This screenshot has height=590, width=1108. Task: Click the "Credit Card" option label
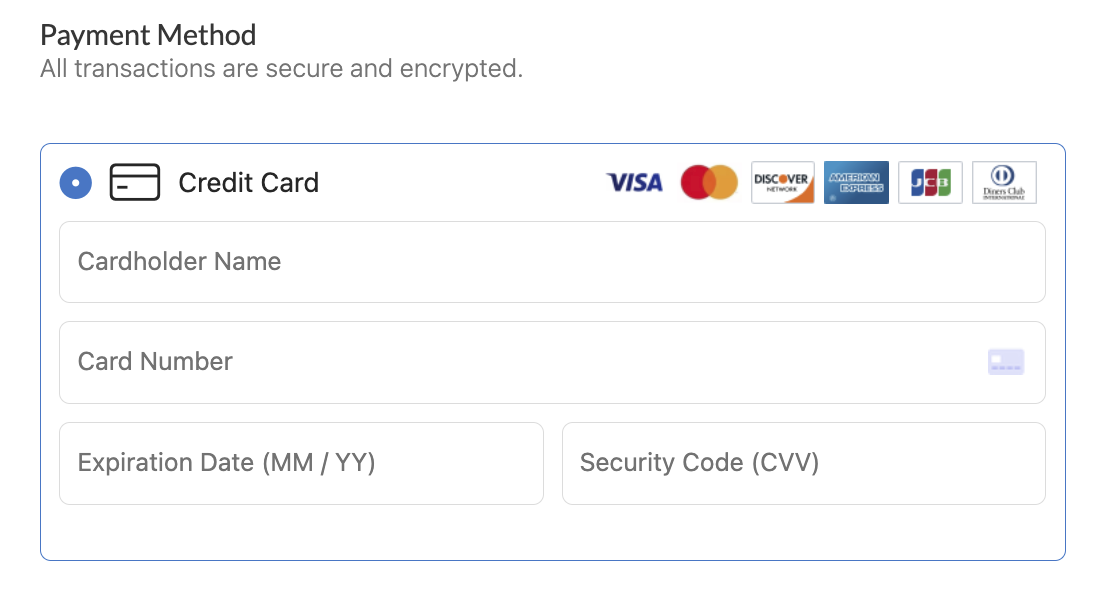(248, 183)
